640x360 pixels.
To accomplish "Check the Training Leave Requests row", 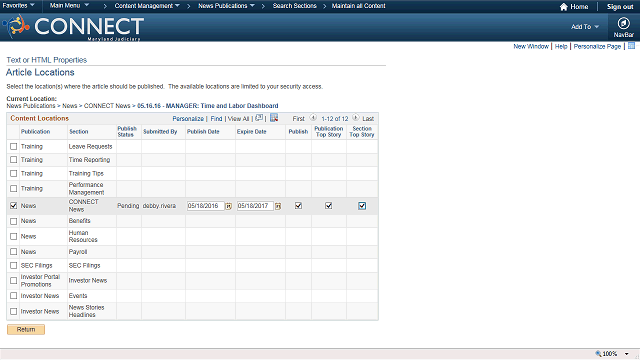I will point(13,146).
